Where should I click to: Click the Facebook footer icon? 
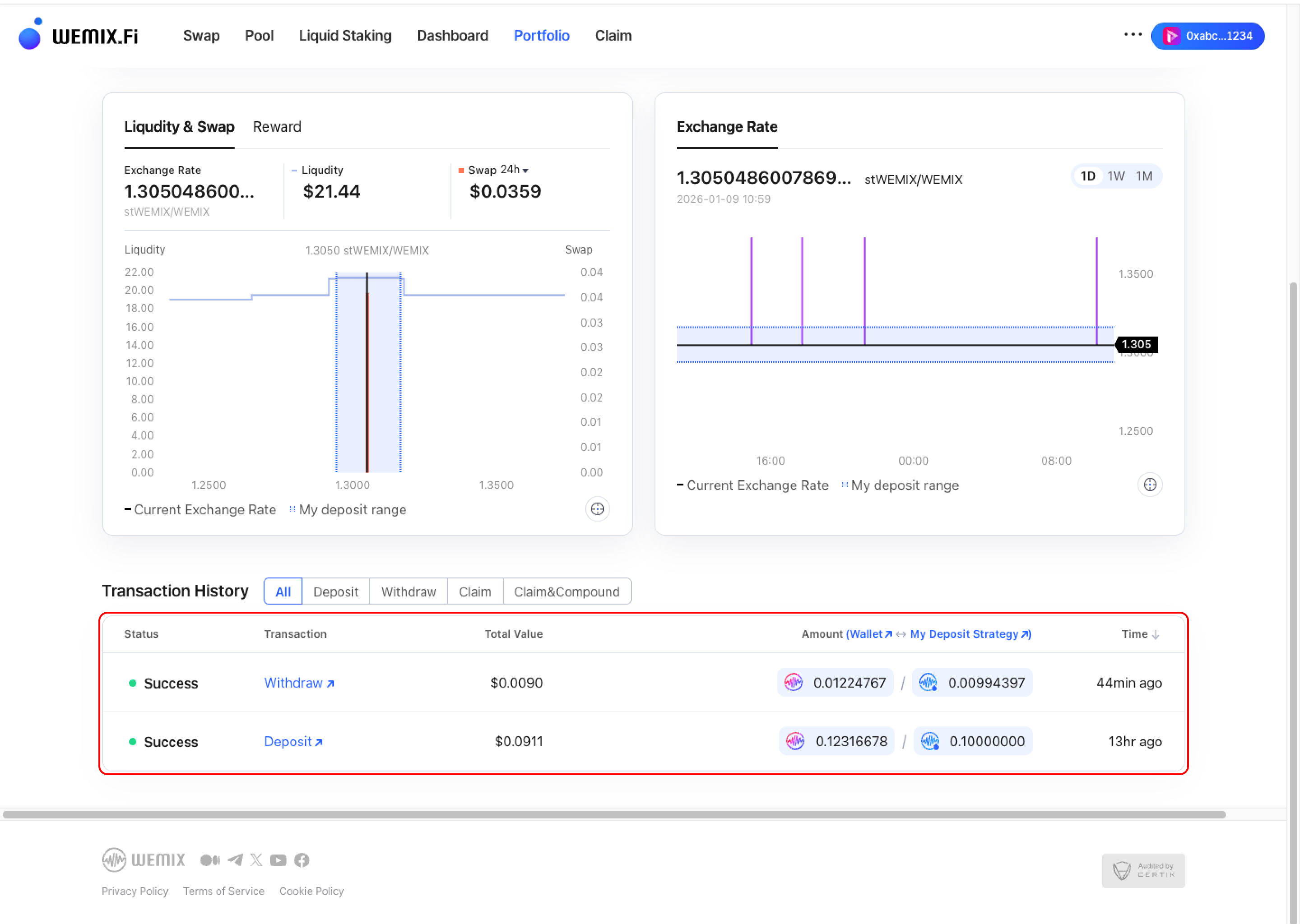click(302, 859)
